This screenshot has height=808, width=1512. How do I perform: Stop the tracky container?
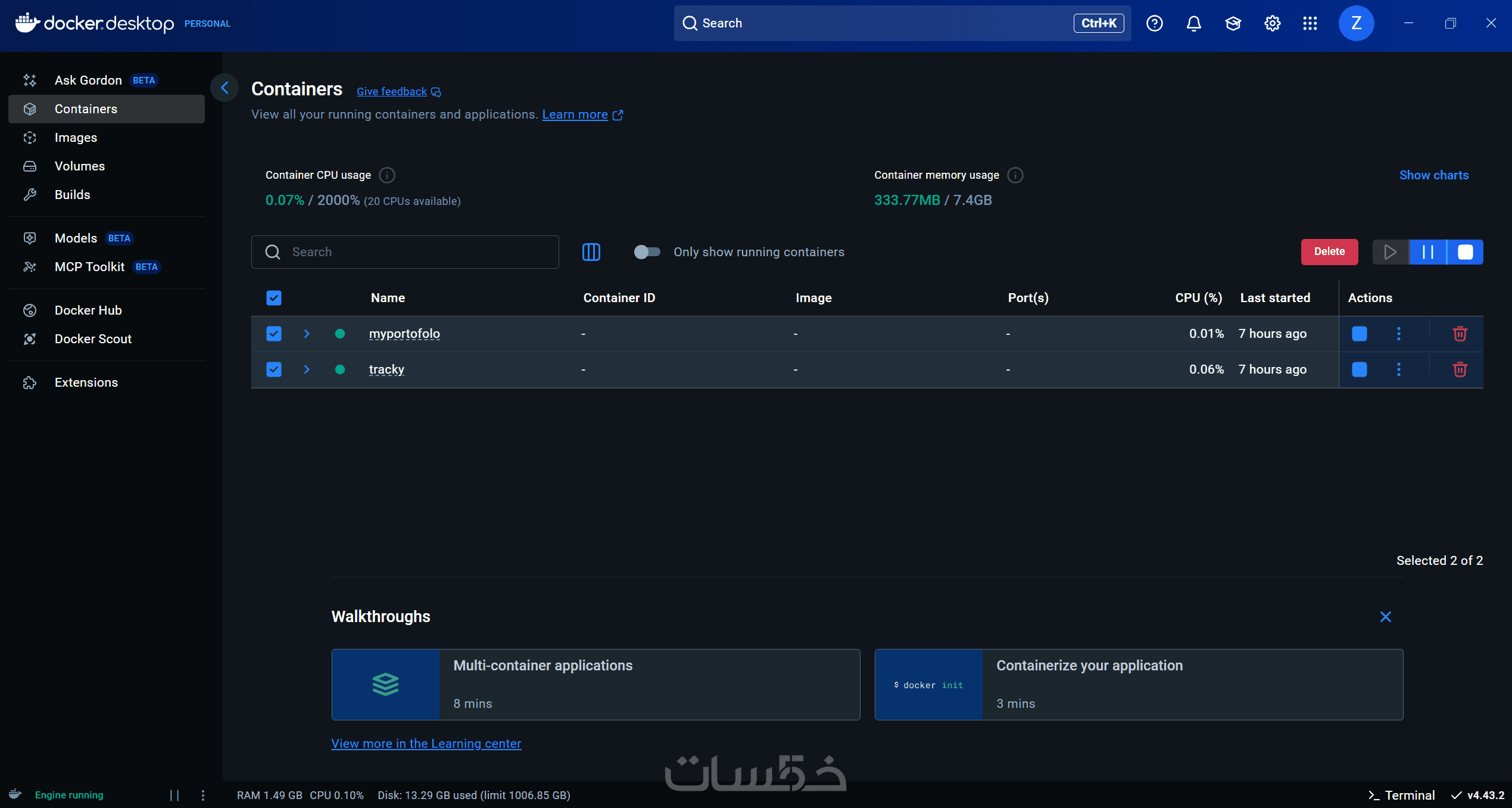1359,369
